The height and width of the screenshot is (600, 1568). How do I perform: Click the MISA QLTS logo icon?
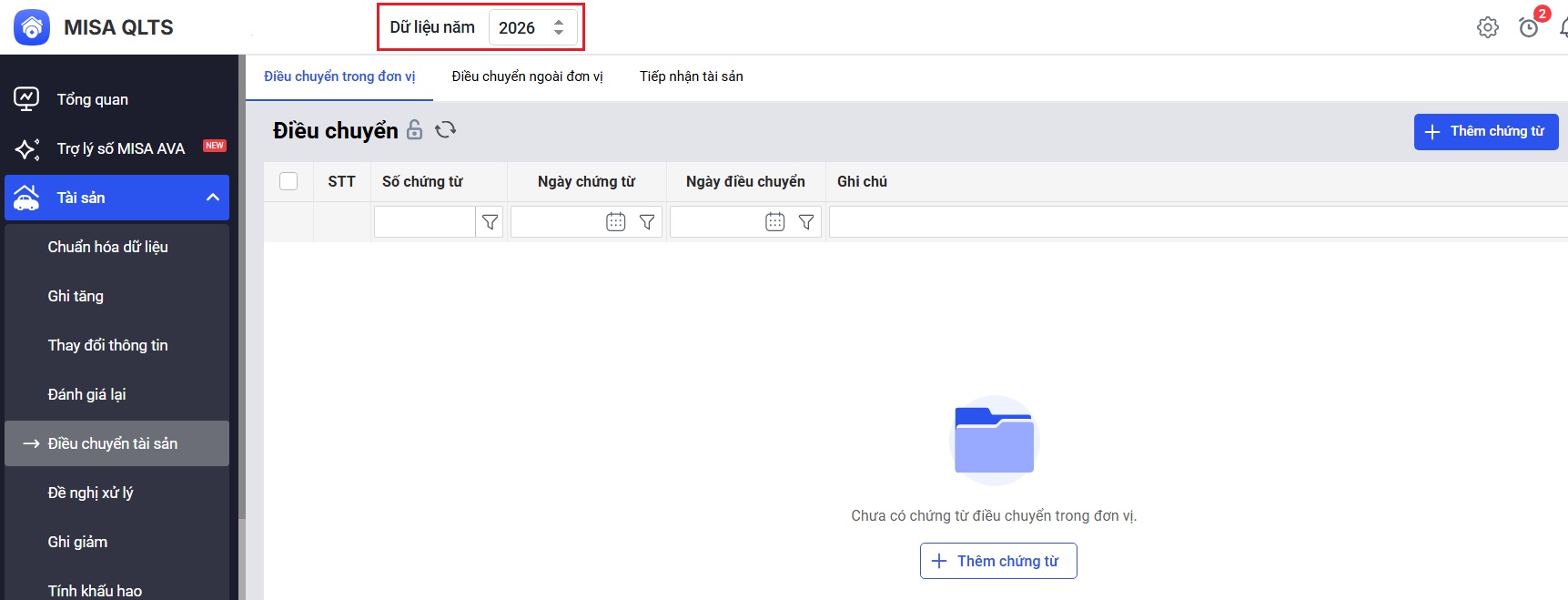(x=32, y=27)
